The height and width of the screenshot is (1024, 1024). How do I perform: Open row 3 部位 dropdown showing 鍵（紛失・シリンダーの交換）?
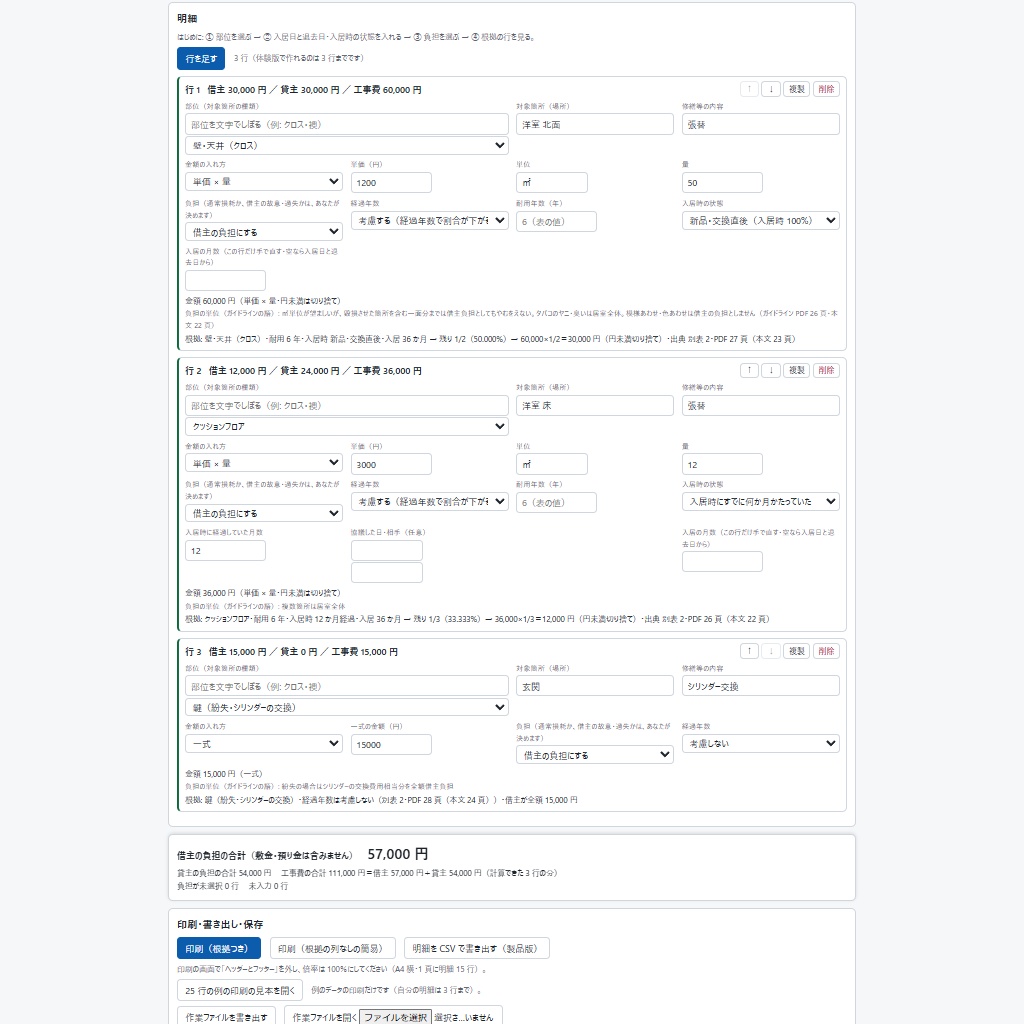(347, 707)
